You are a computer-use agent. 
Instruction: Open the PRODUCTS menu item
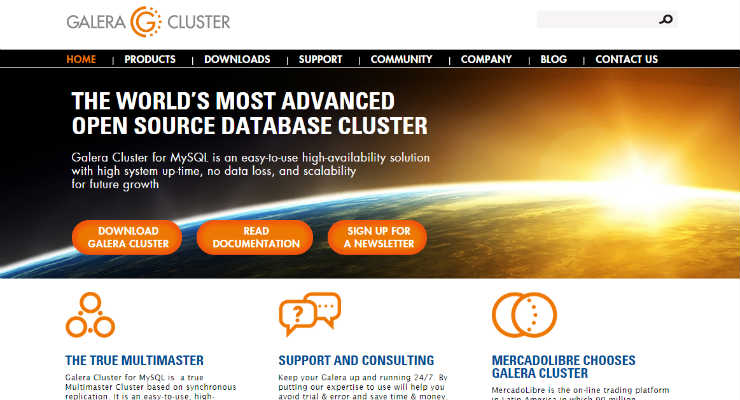click(150, 59)
